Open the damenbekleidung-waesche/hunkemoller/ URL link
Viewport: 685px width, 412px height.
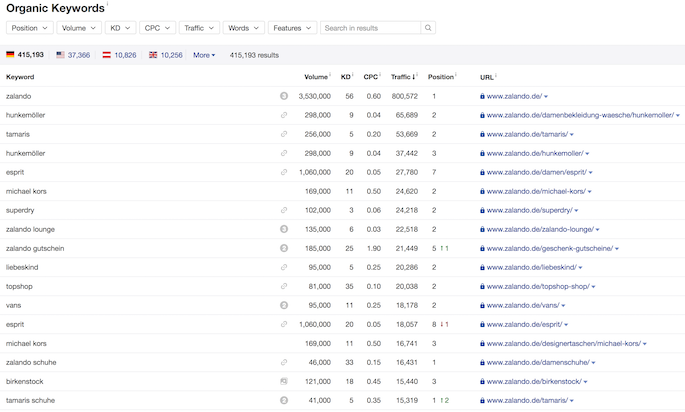click(x=580, y=115)
